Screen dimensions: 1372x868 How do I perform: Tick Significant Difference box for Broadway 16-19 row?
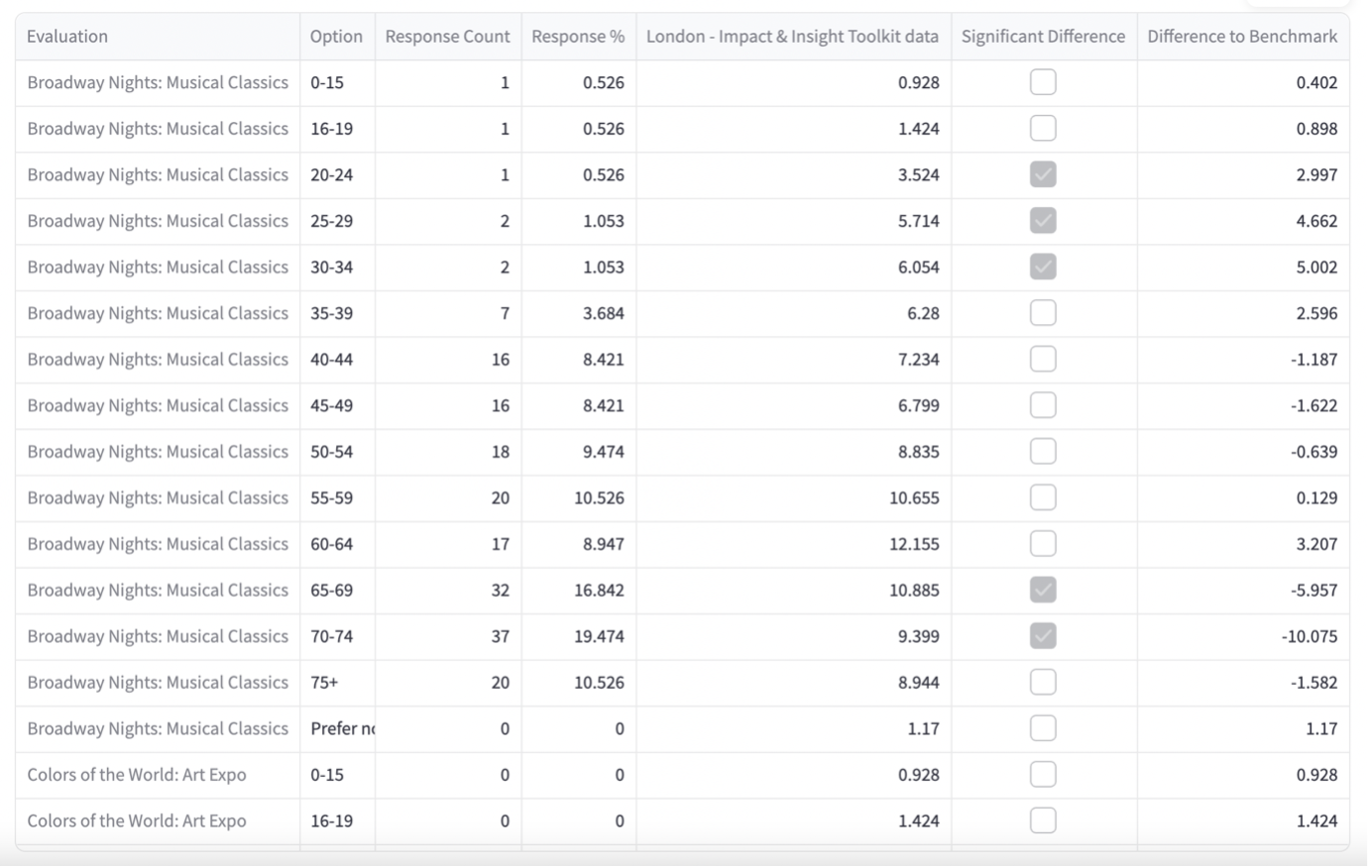pyautogui.click(x=1043, y=129)
